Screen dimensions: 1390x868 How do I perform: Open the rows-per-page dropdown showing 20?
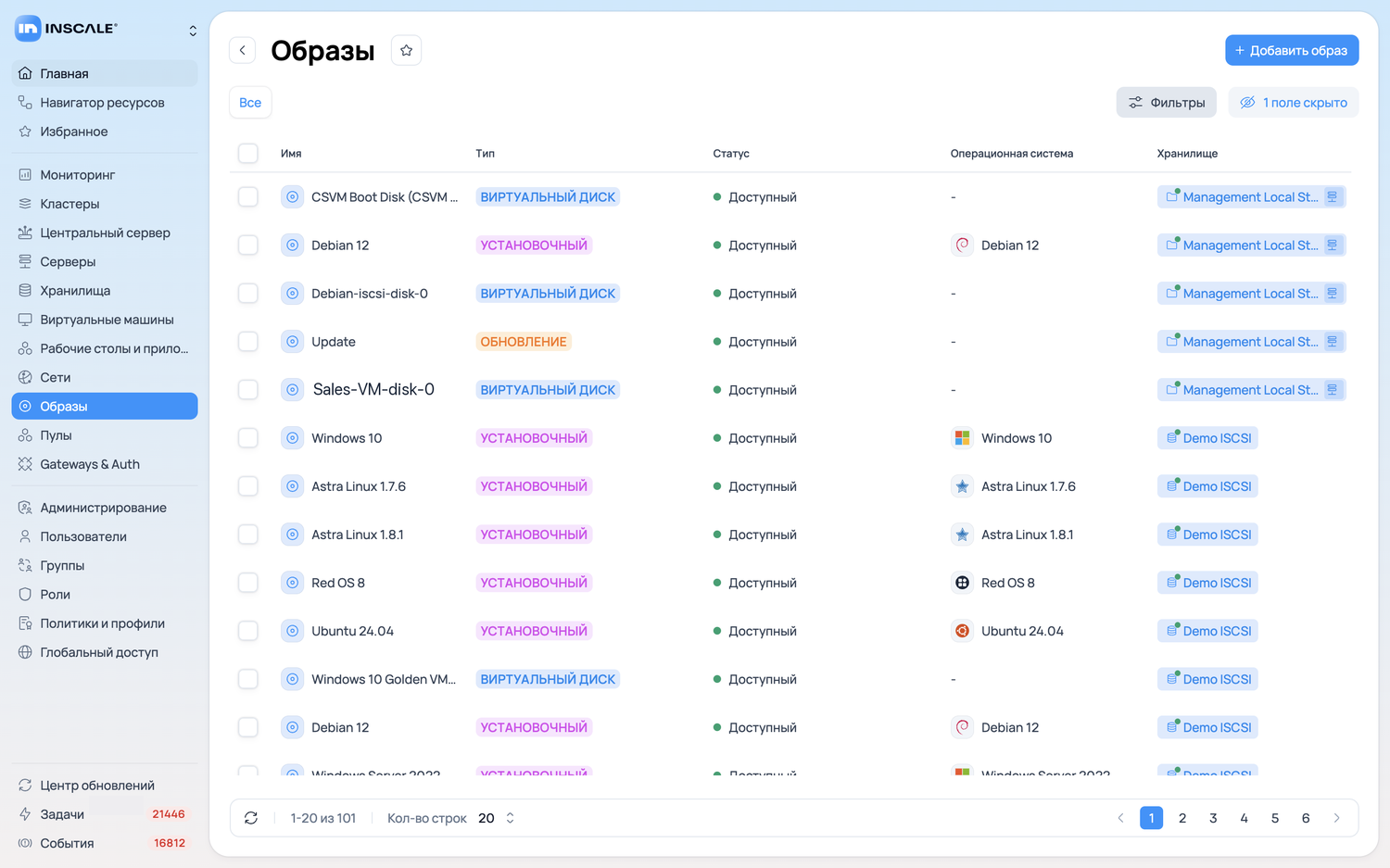497,818
